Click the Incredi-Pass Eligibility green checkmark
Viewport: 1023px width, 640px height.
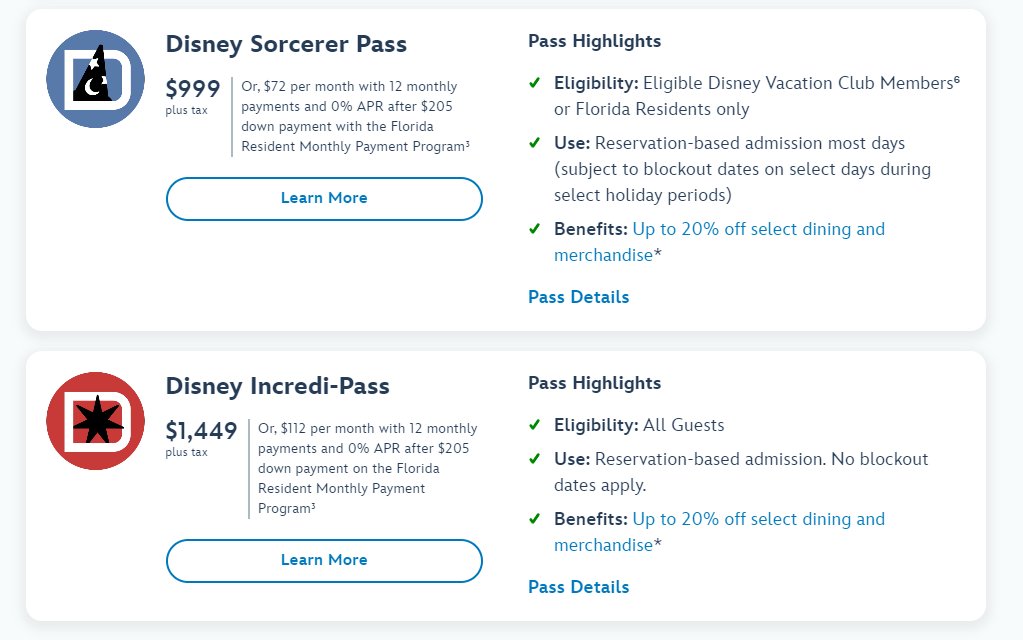click(x=535, y=426)
